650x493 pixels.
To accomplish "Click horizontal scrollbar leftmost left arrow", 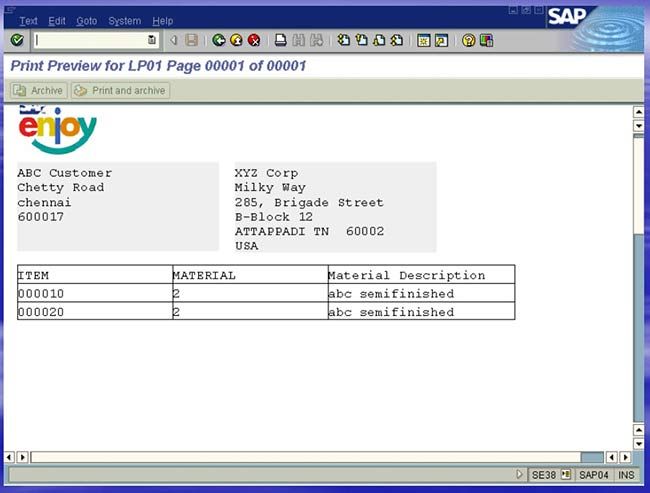I will [9, 457].
